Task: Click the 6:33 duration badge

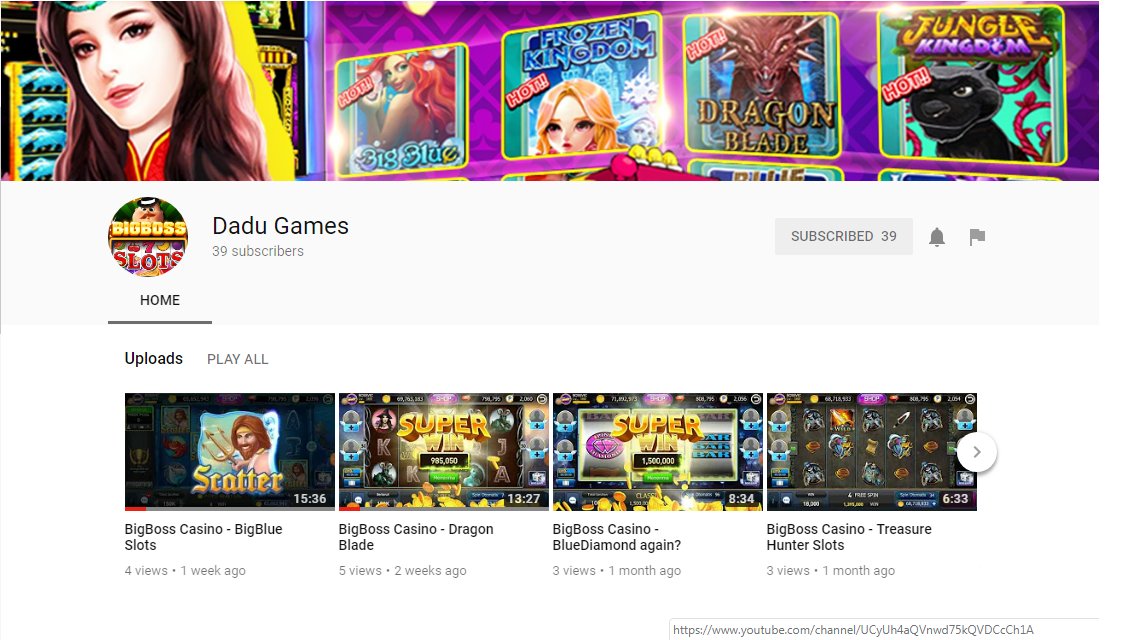Action: tap(955, 499)
